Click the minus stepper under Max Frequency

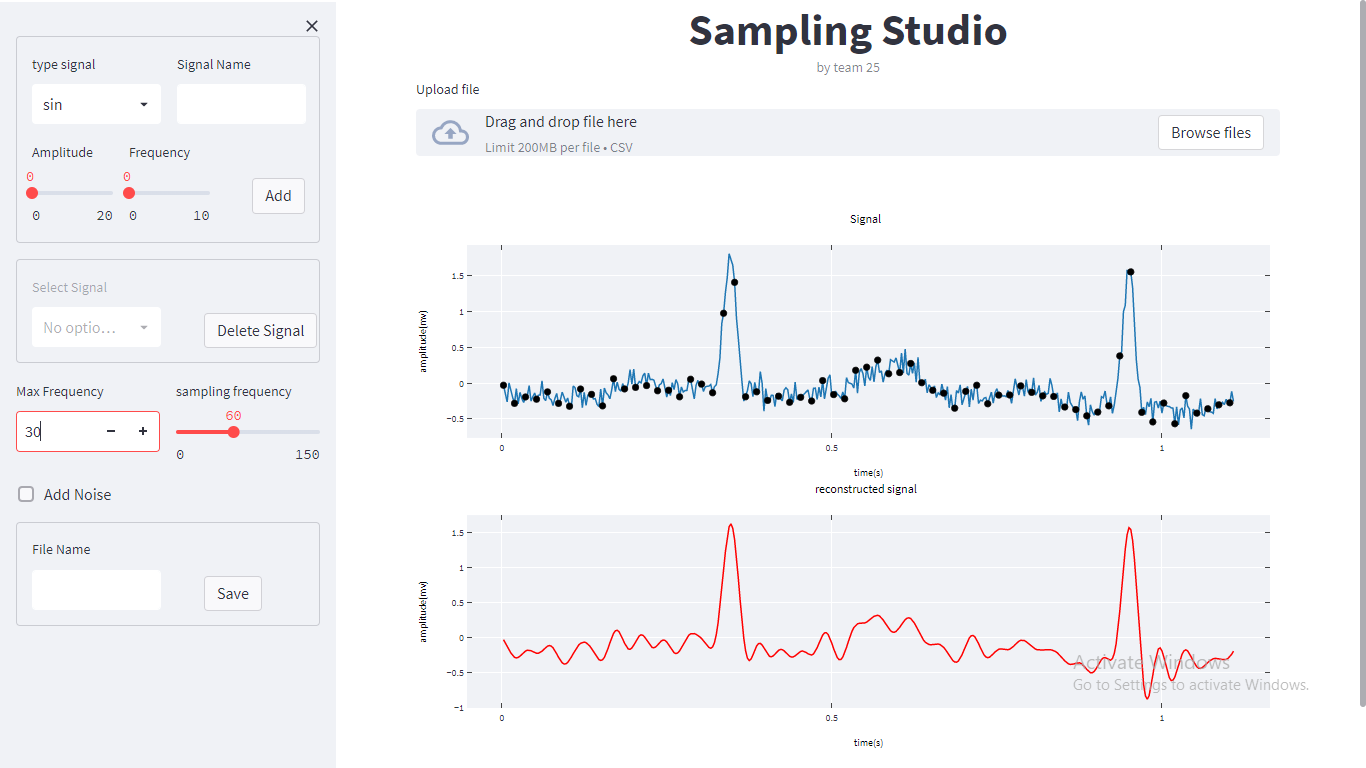click(x=110, y=431)
